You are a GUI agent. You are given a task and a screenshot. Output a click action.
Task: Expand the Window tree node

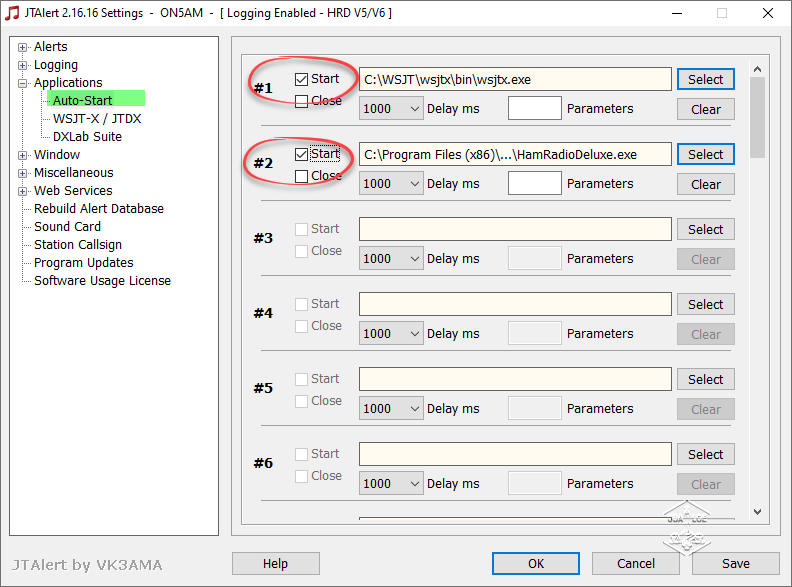tap(22, 156)
